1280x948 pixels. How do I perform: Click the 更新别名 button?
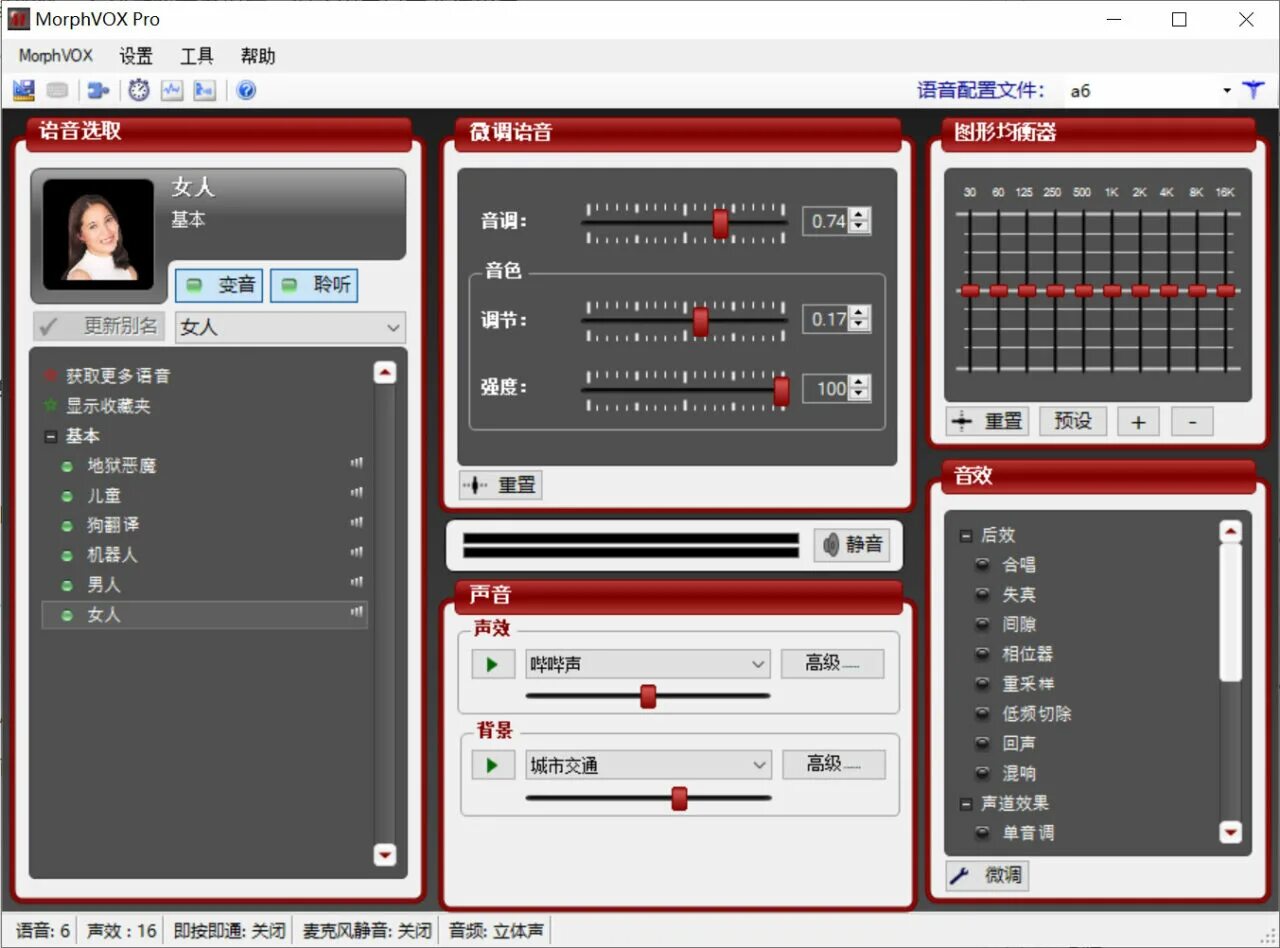(100, 326)
